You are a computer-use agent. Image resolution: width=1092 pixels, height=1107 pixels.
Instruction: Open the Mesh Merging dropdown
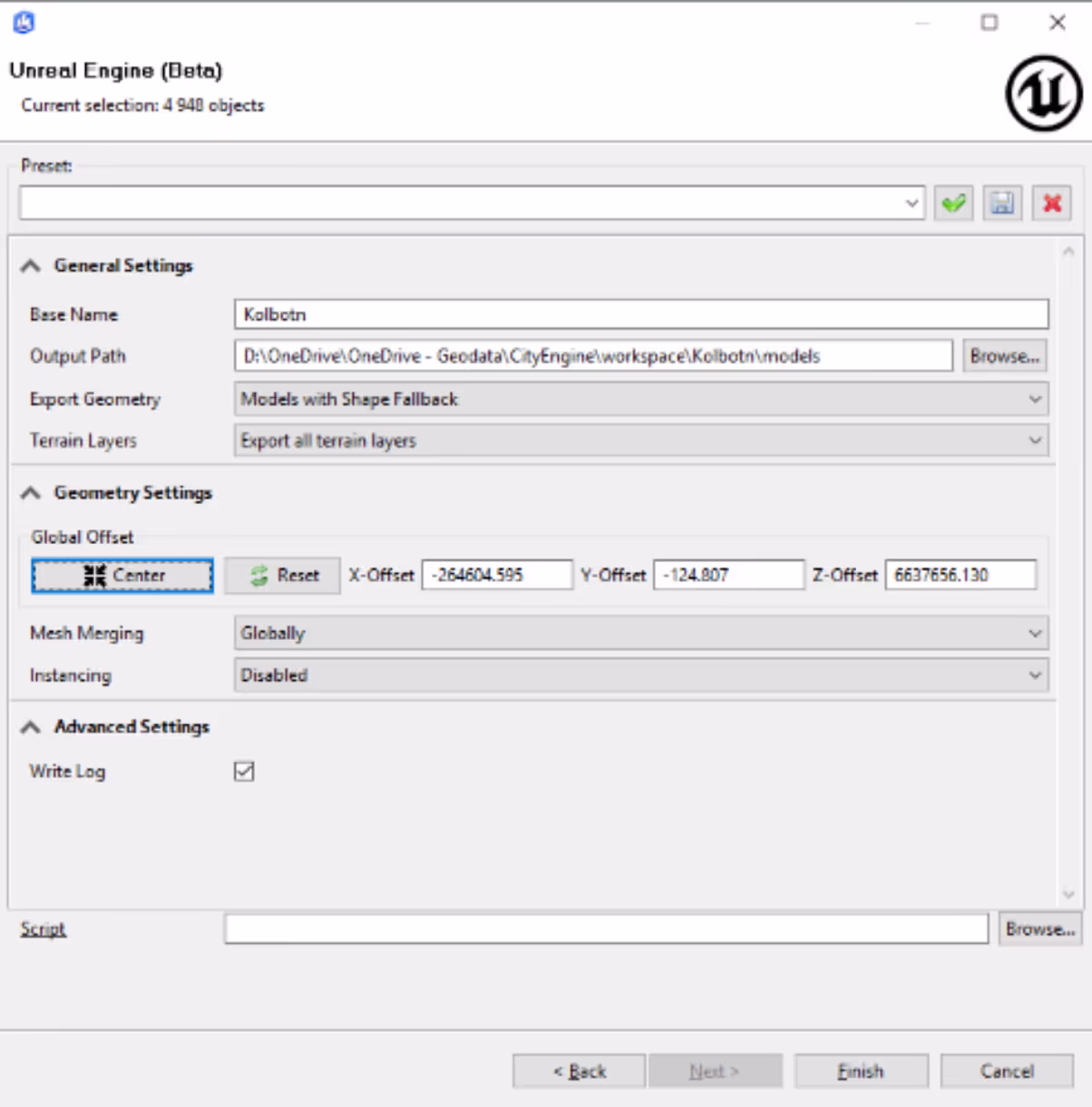[641, 633]
